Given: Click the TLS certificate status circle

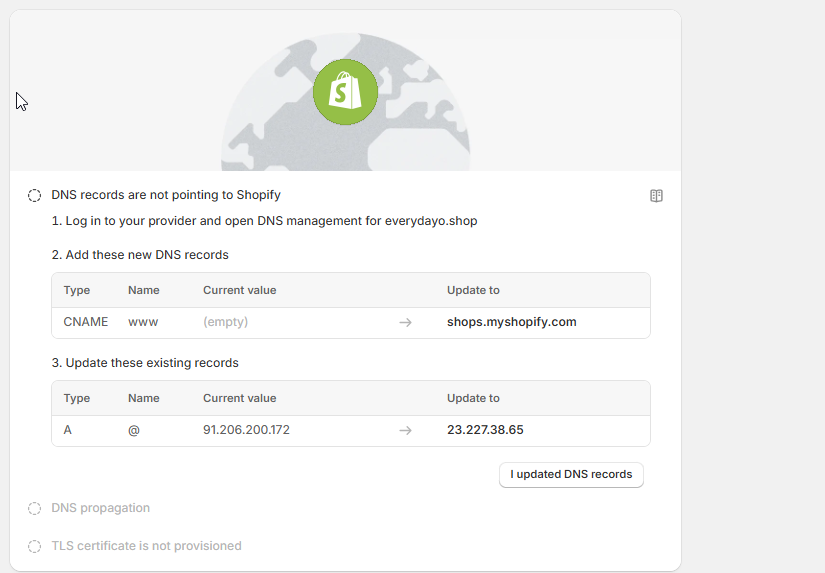Looking at the screenshot, I should point(34,547).
